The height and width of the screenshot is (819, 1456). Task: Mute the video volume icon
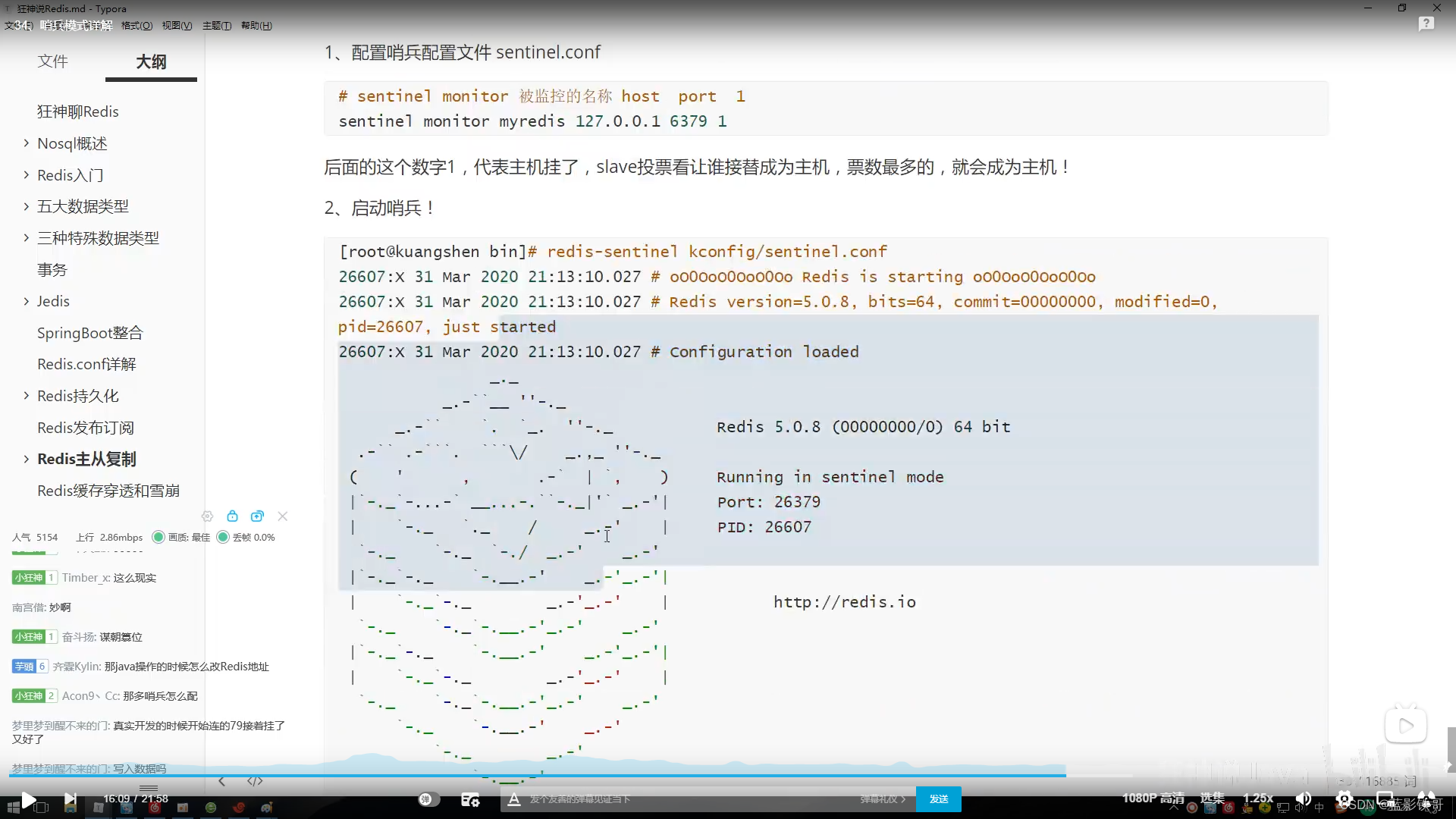(1304, 799)
